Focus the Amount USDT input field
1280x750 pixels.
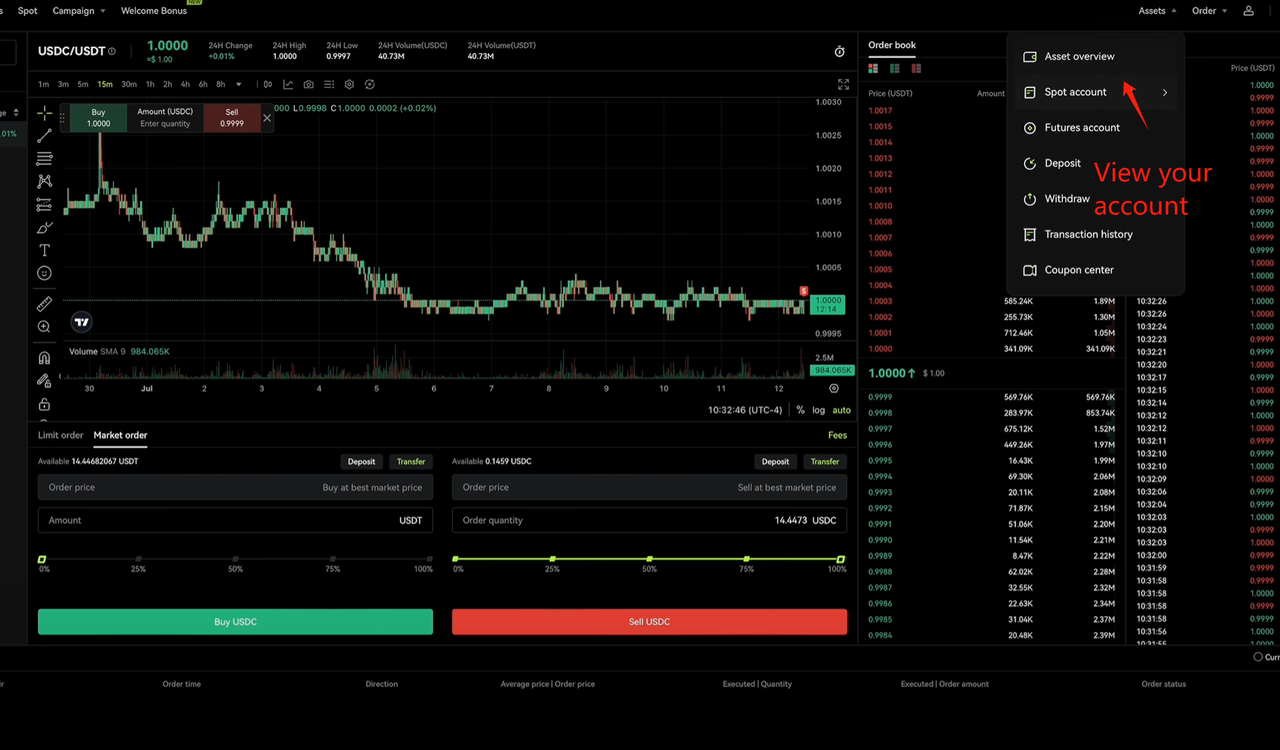pos(220,520)
